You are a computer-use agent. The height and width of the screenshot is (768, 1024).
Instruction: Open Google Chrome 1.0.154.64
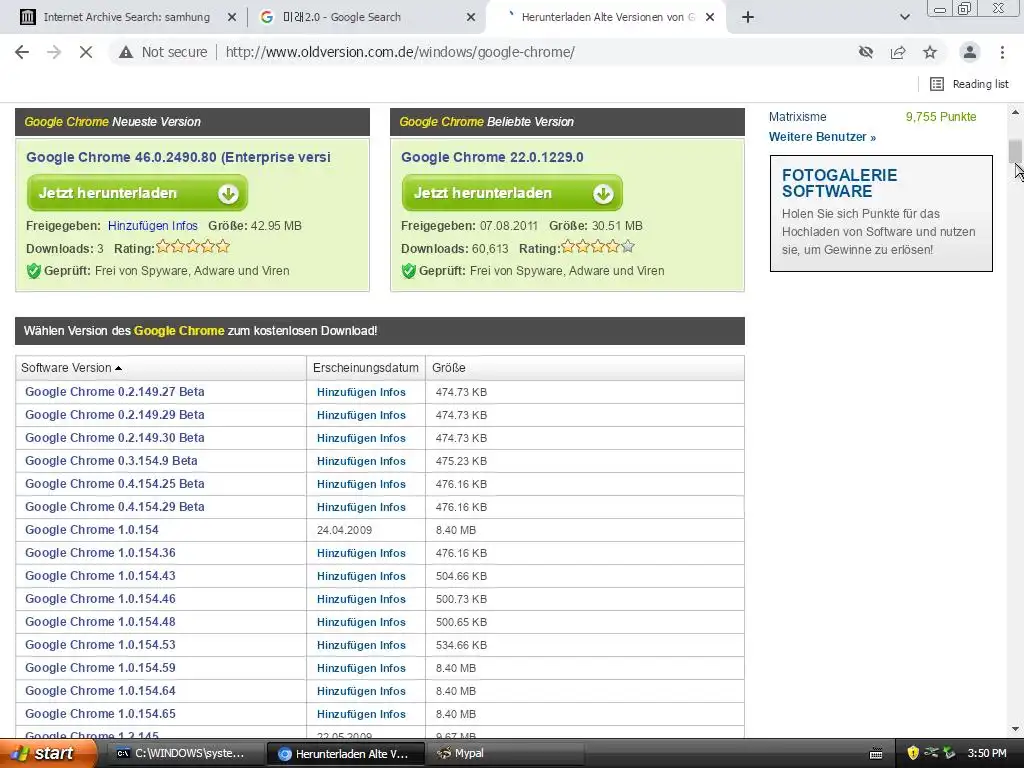coord(100,691)
